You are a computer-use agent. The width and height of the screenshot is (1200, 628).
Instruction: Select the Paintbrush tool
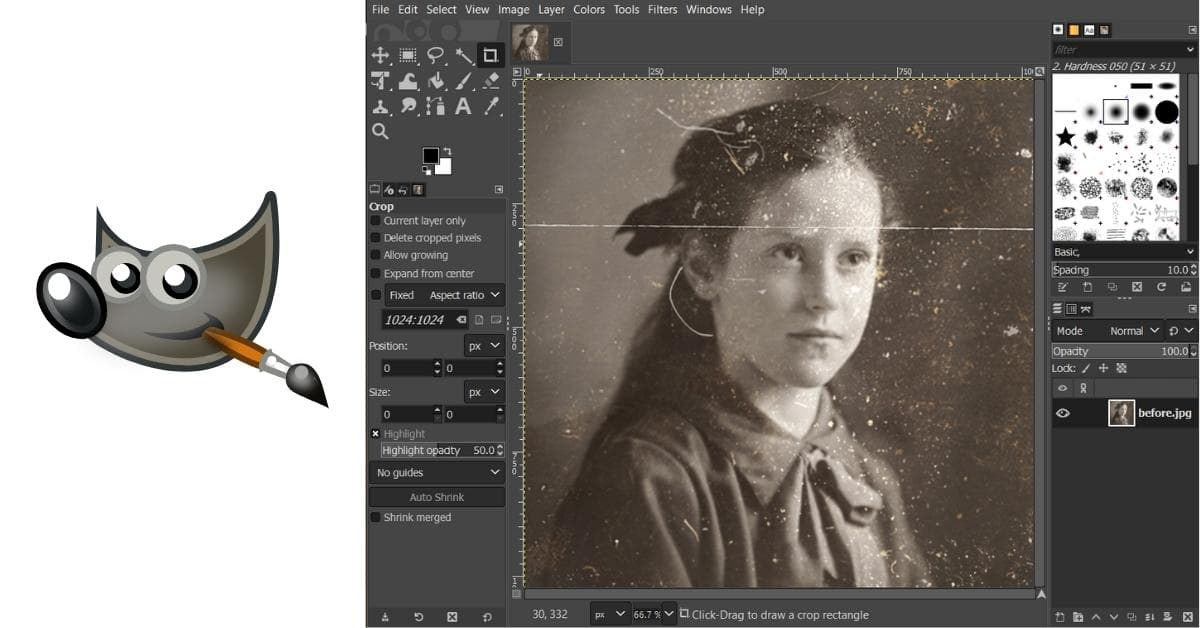464,81
